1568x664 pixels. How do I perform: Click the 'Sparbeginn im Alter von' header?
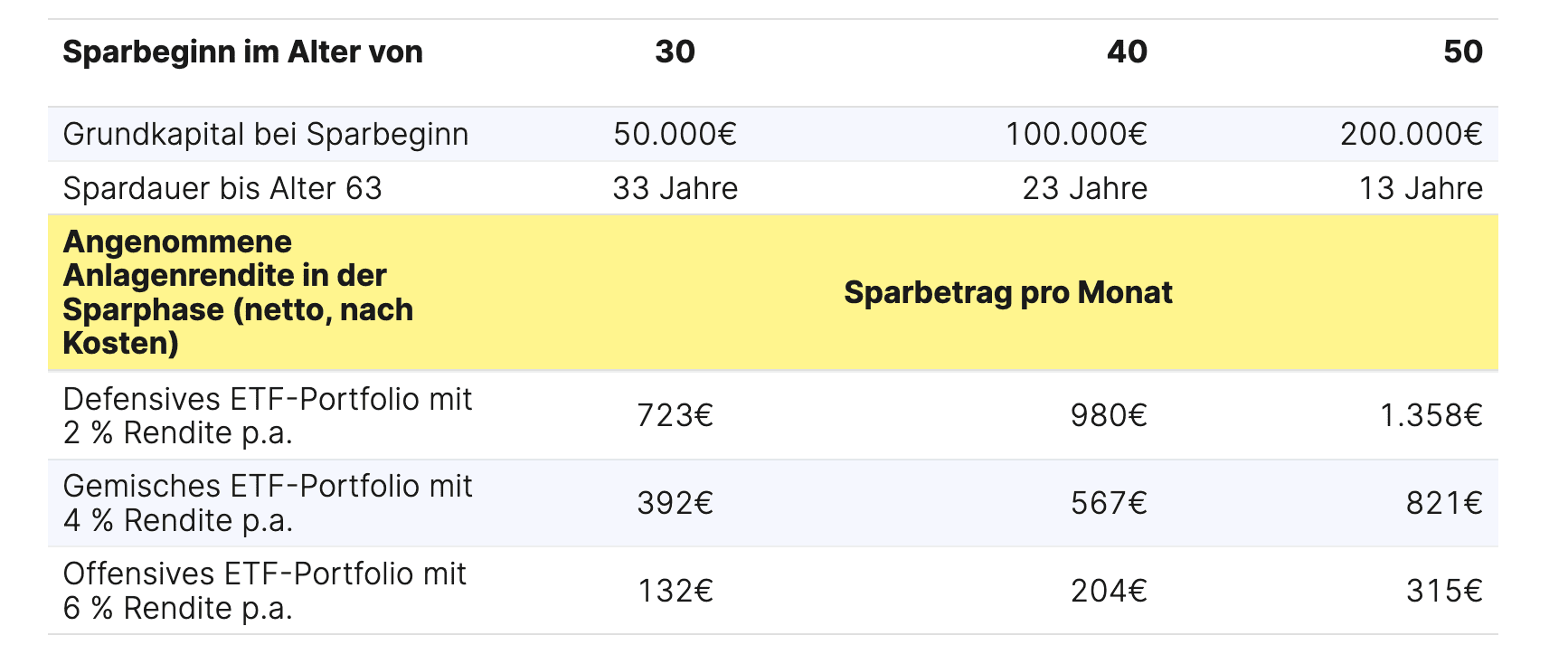click(242, 52)
